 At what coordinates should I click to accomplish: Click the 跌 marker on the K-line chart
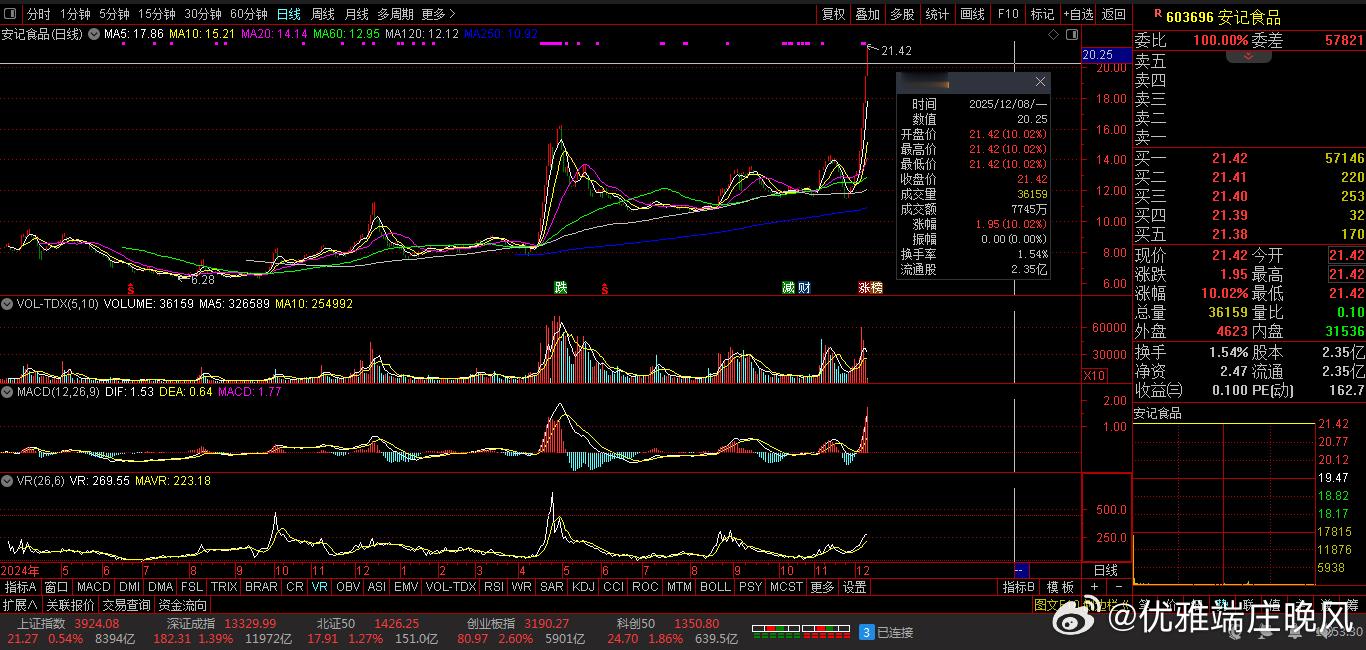click(561, 288)
